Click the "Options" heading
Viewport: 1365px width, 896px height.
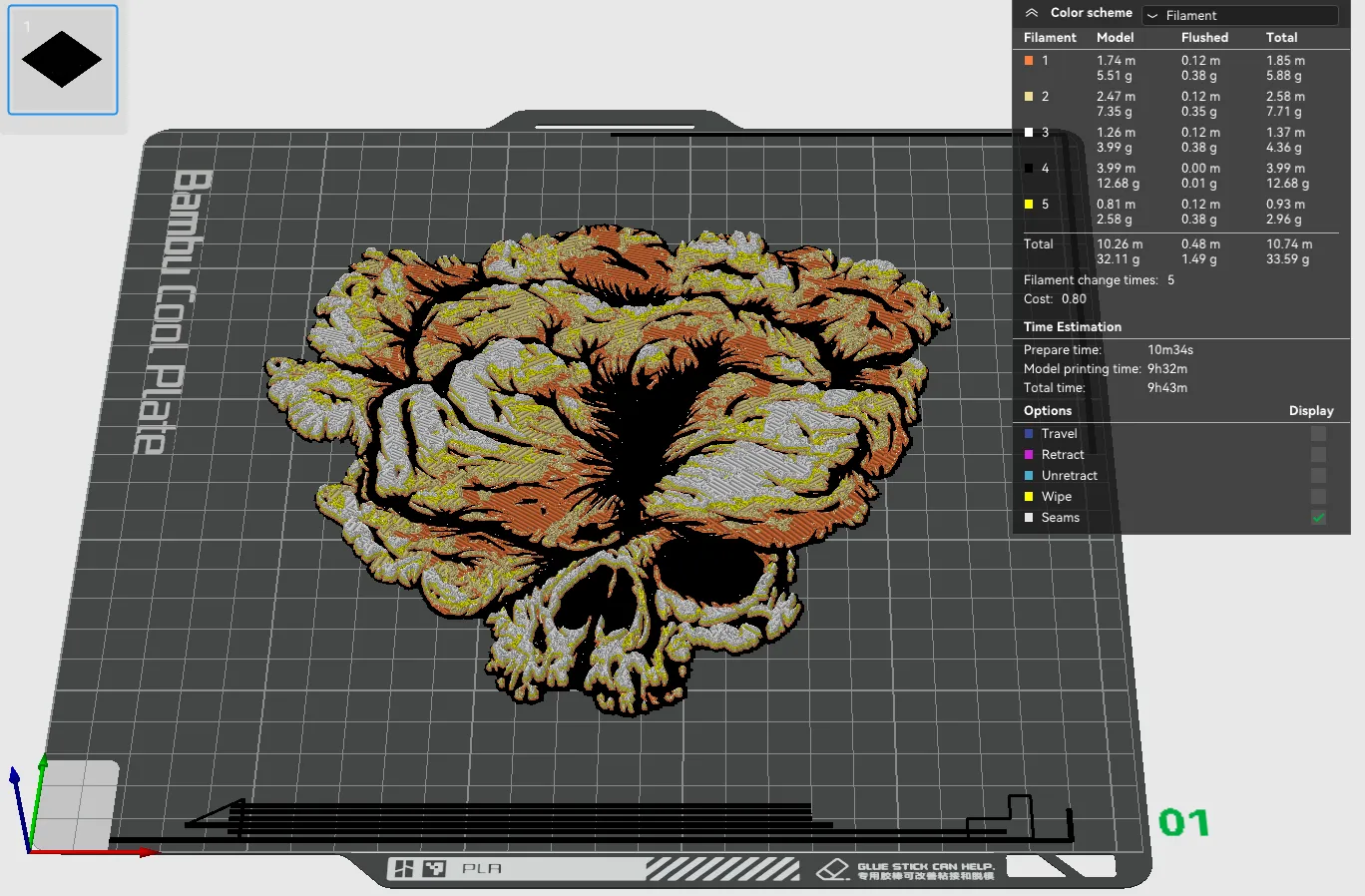[1048, 411]
